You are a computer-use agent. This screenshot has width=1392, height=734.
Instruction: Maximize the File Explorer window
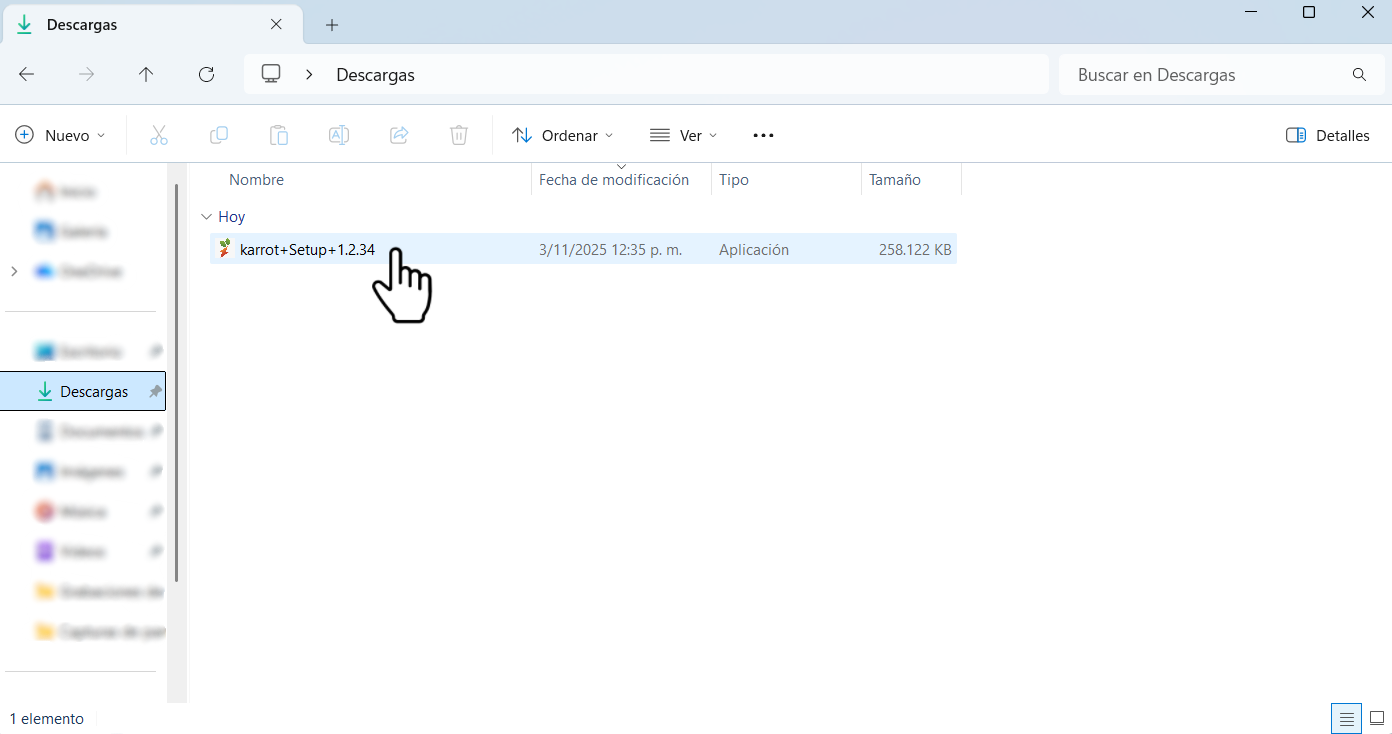click(1309, 12)
